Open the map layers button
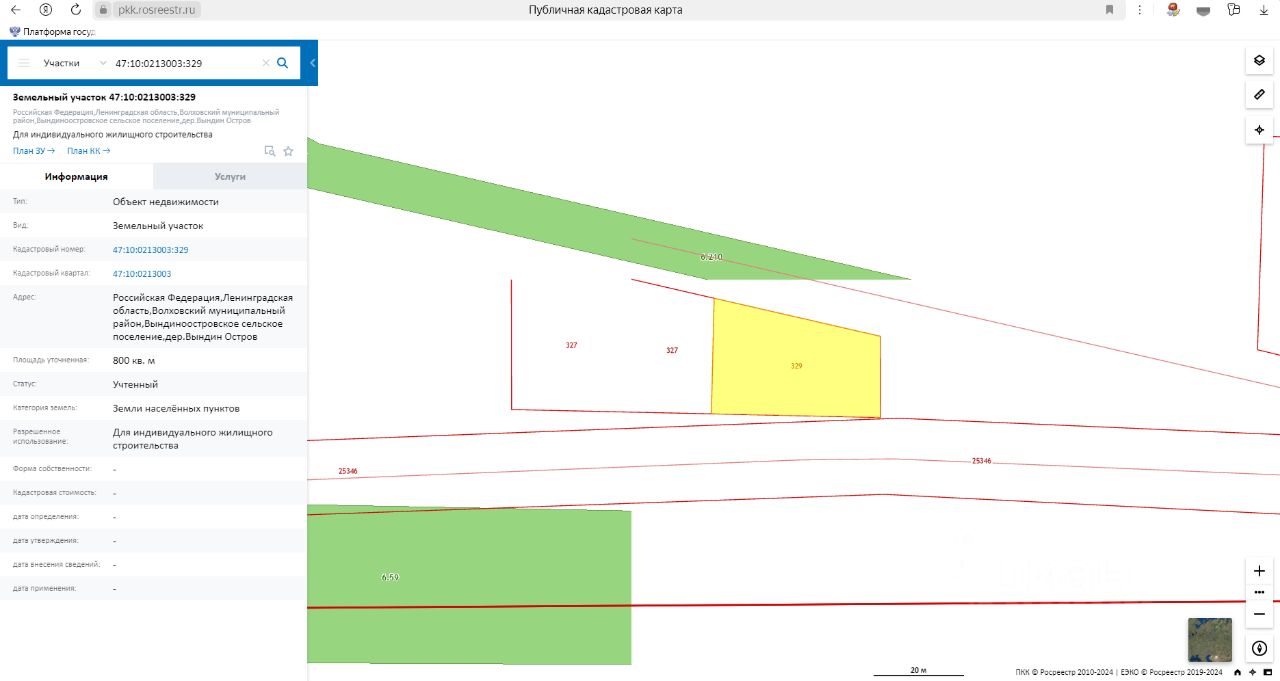 click(1259, 60)
